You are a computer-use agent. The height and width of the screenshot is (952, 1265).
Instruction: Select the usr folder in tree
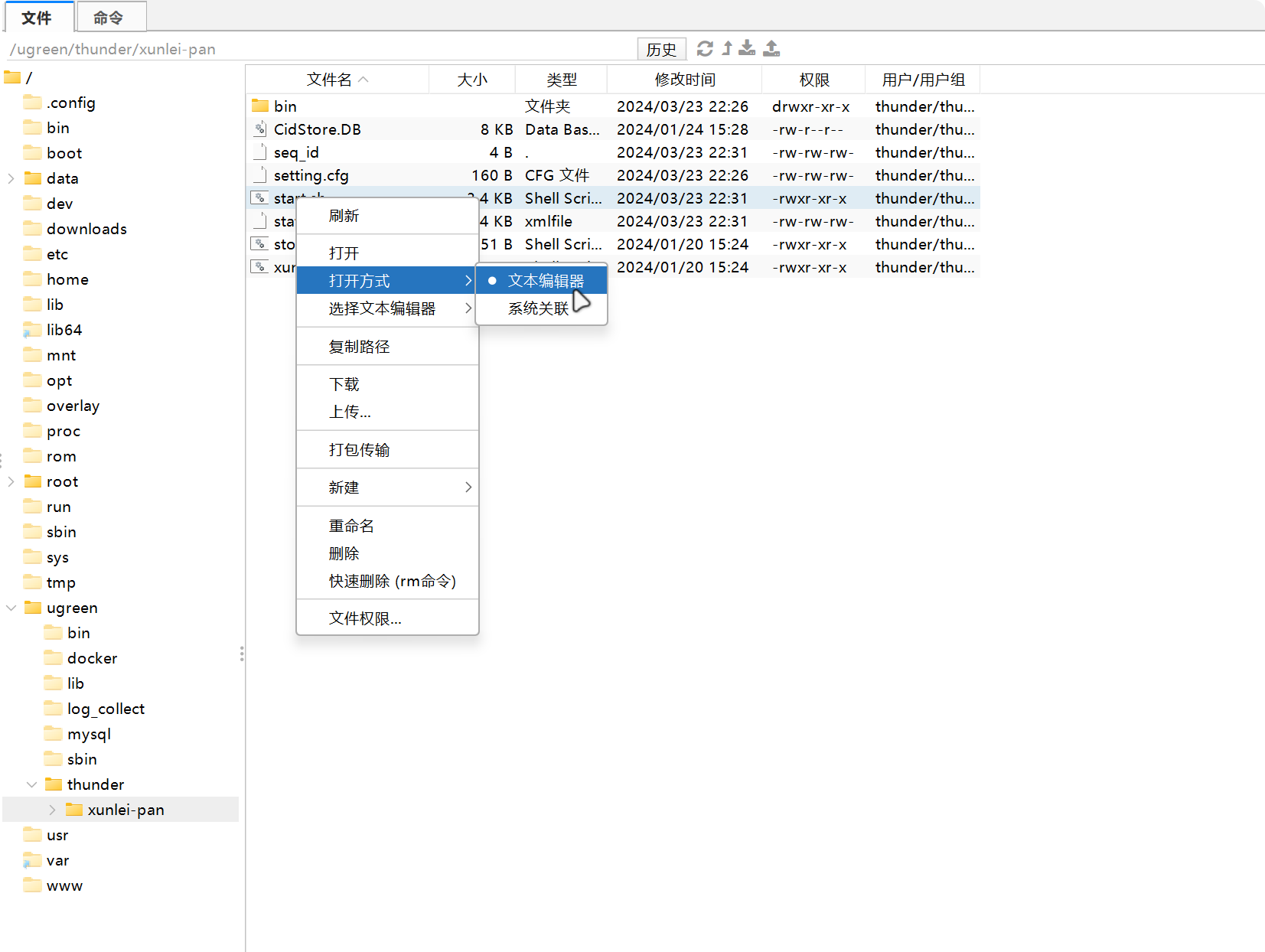(x=57, y=835)
